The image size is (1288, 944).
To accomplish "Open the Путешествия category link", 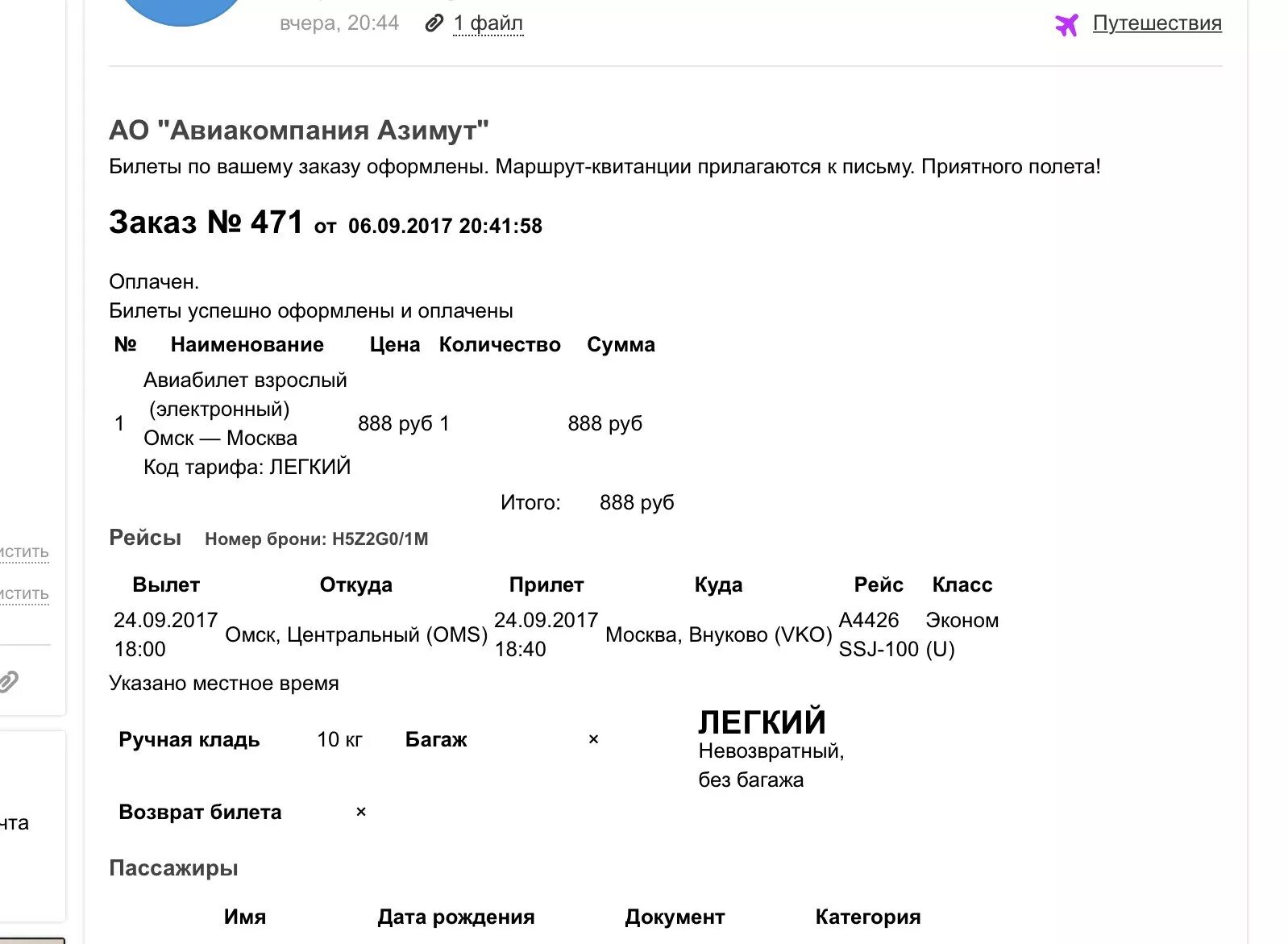I will pyautogui.click(x=1157, y=23).
